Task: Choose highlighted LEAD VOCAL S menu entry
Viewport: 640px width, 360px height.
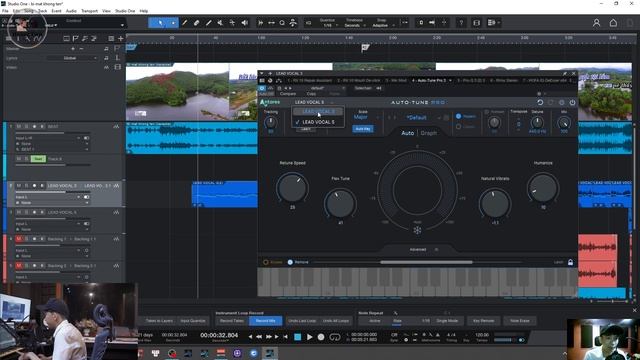Action: (x=318, y=112)
